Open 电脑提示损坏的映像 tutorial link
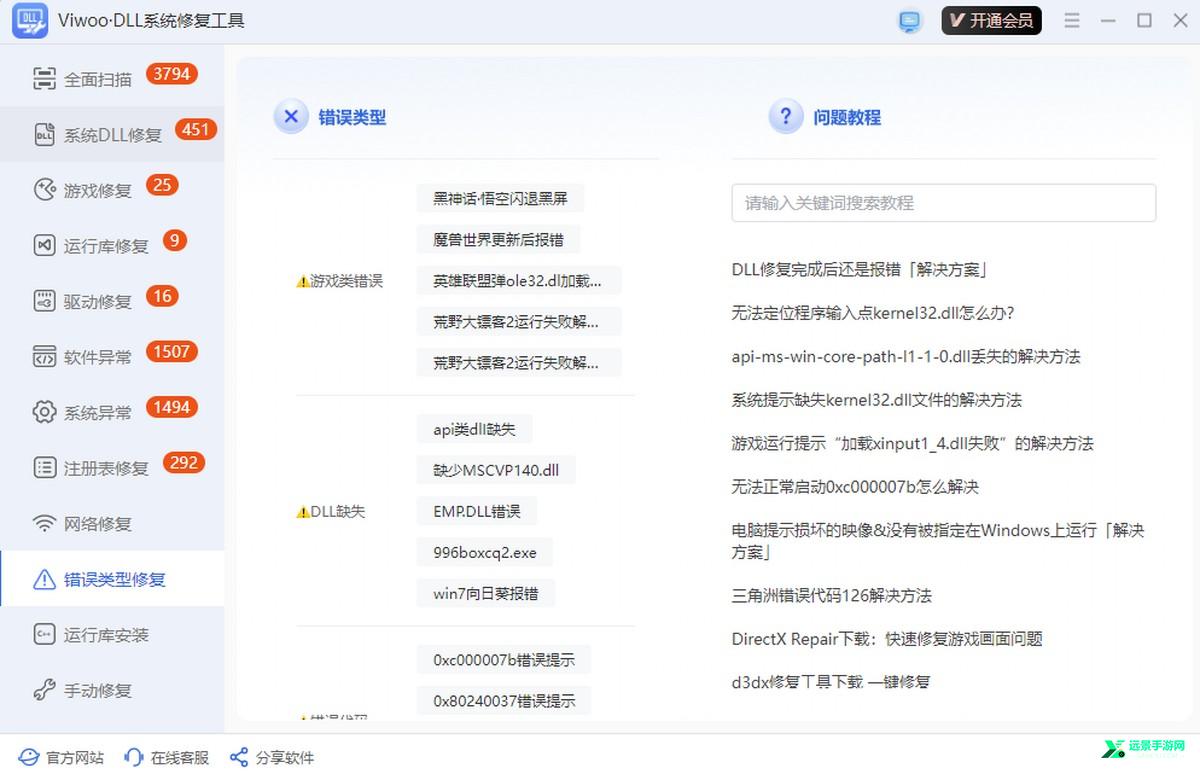 point(938,541)
